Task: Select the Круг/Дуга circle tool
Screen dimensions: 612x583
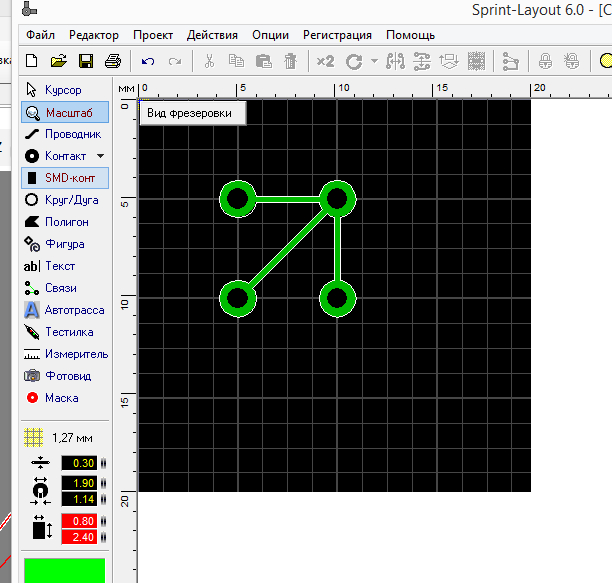Action: [x=65, y=200]
